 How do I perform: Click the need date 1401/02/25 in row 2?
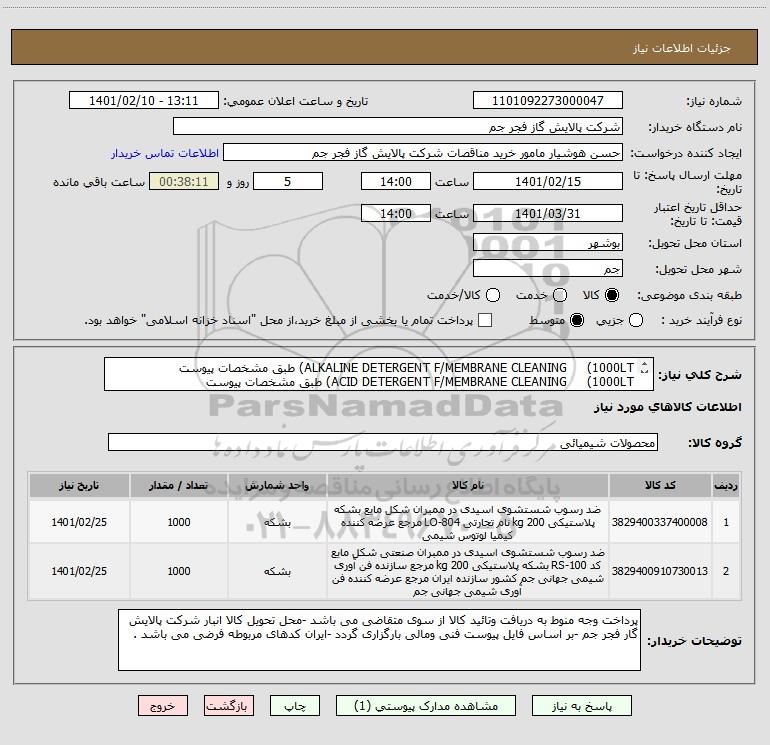point(79,571)
